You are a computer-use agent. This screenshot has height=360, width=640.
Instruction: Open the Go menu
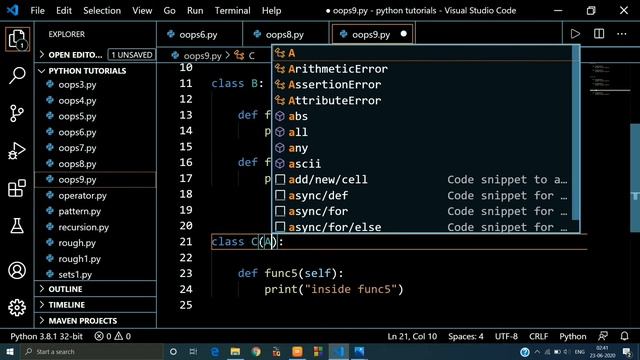[x=169, y=11]
